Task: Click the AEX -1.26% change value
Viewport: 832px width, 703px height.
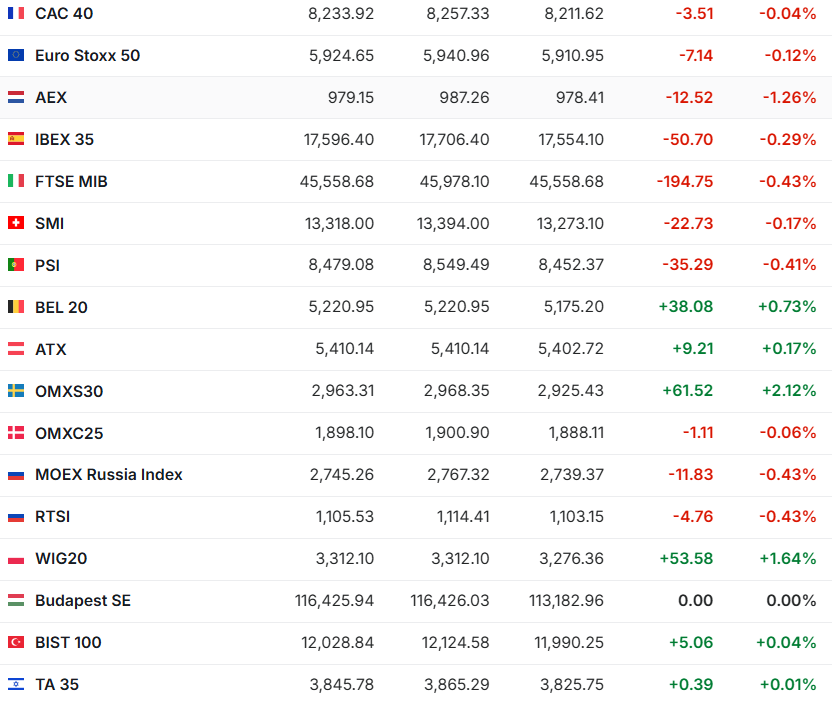Action: (x=789, y=98)
